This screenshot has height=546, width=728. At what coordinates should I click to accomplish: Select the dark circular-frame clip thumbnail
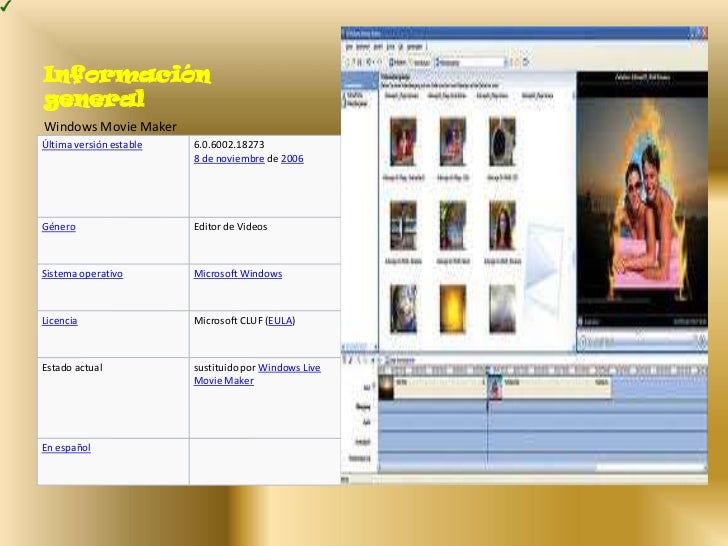(502, 142)
